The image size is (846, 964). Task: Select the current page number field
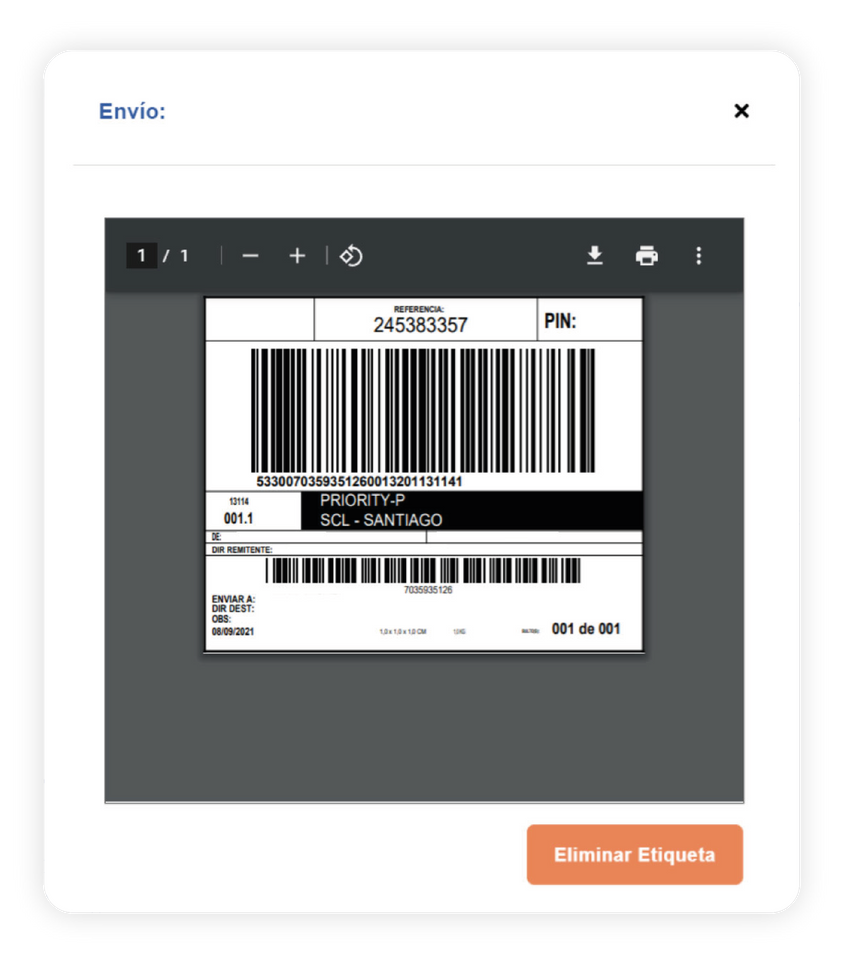[x=141, y=255]
